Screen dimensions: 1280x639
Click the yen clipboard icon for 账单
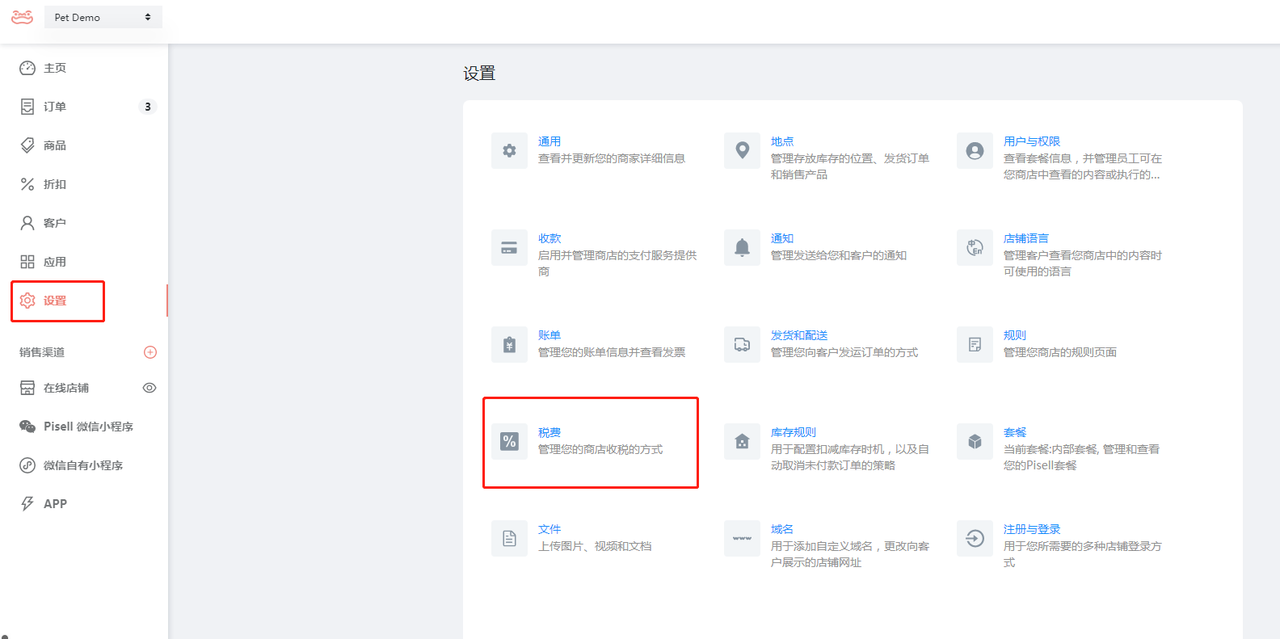click(x=509, y=344)
